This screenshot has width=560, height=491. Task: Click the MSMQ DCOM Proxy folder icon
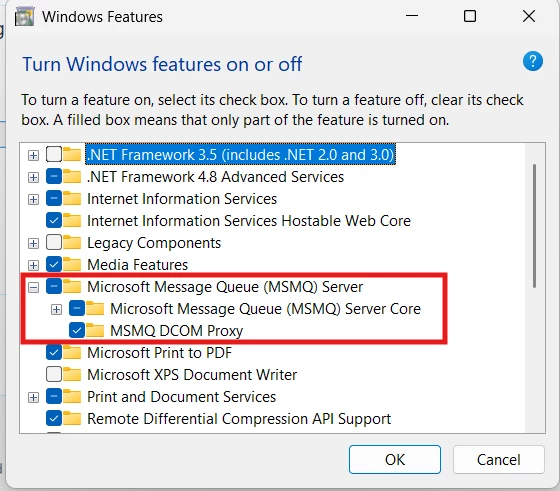click(x=95, y=330)
